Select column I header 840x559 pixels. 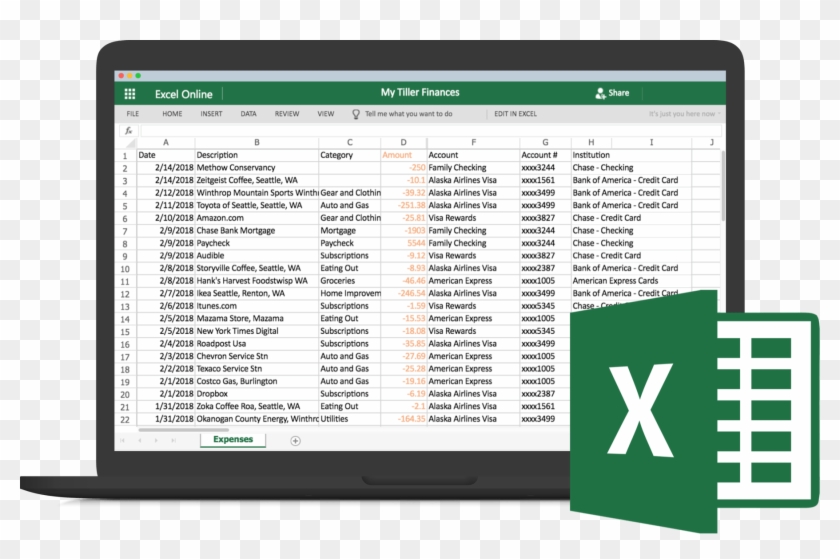click(651, 143)
